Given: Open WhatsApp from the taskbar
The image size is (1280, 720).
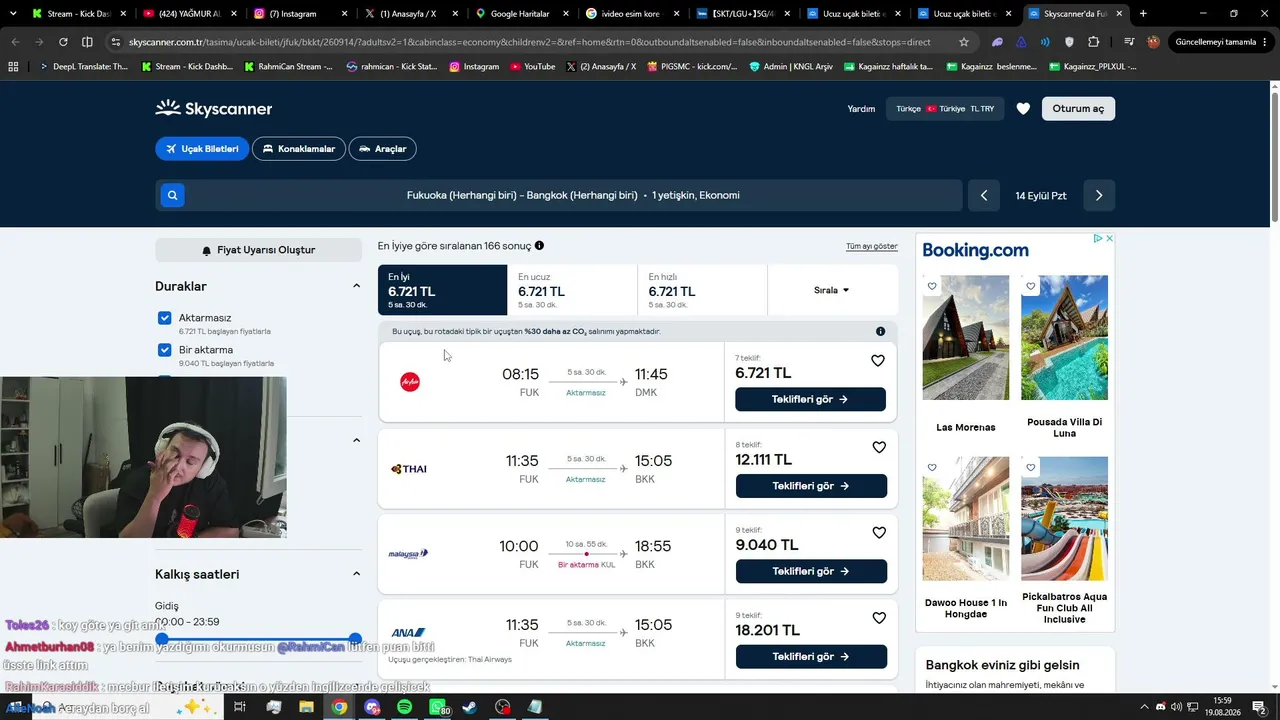Looking at the screenshot, I should tap(437, 707).
